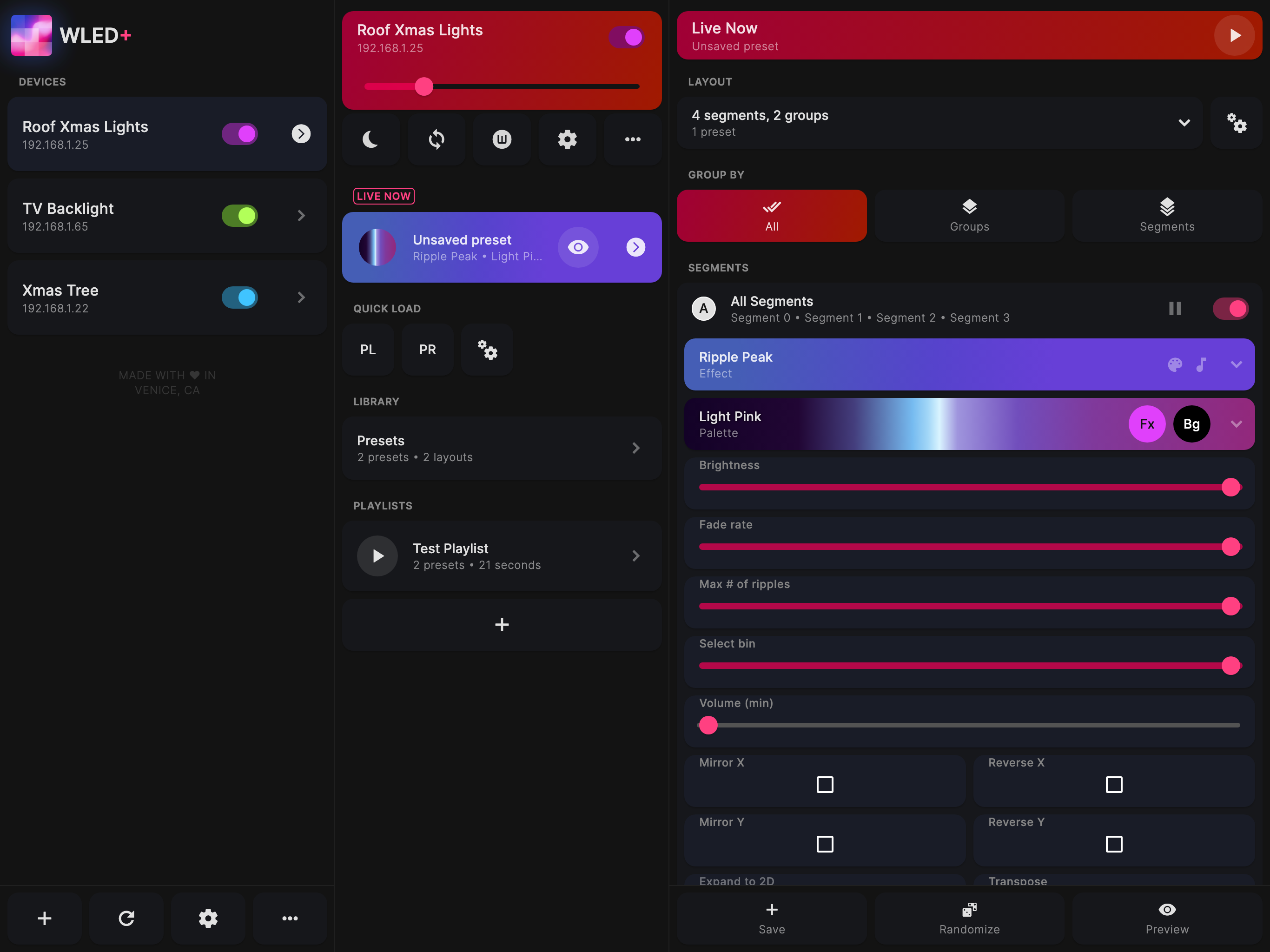Click the refresh devices icon in bottom bar
The width and height of the screenshot is (1270, 952).
pyautogui.click(x=126, y=918)
